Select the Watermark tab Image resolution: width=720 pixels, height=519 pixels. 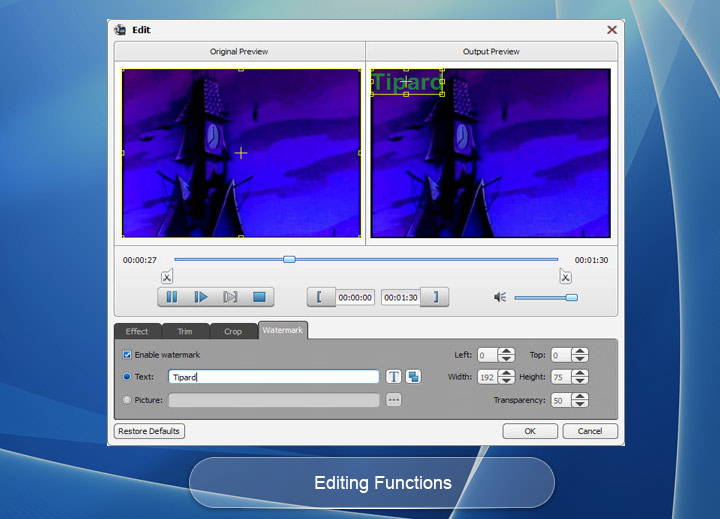click(283, 330)
